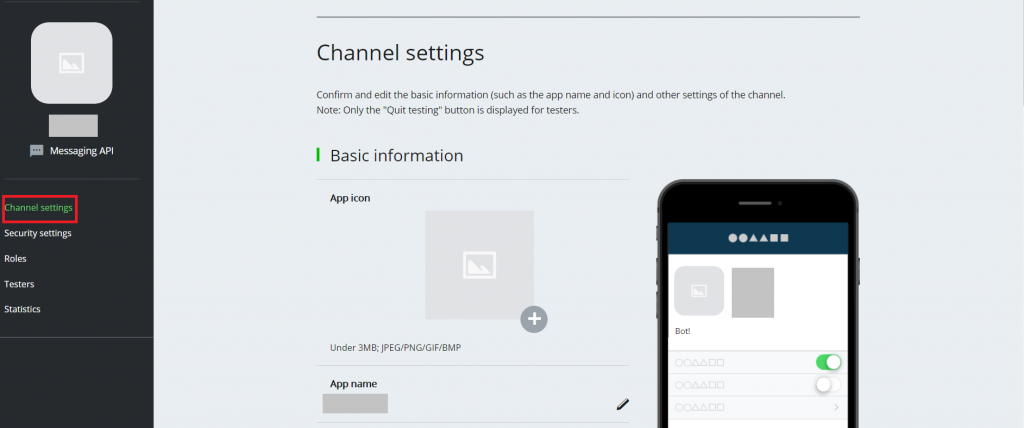Open Channel settings in the sidebar

click(x=39, y=208)
